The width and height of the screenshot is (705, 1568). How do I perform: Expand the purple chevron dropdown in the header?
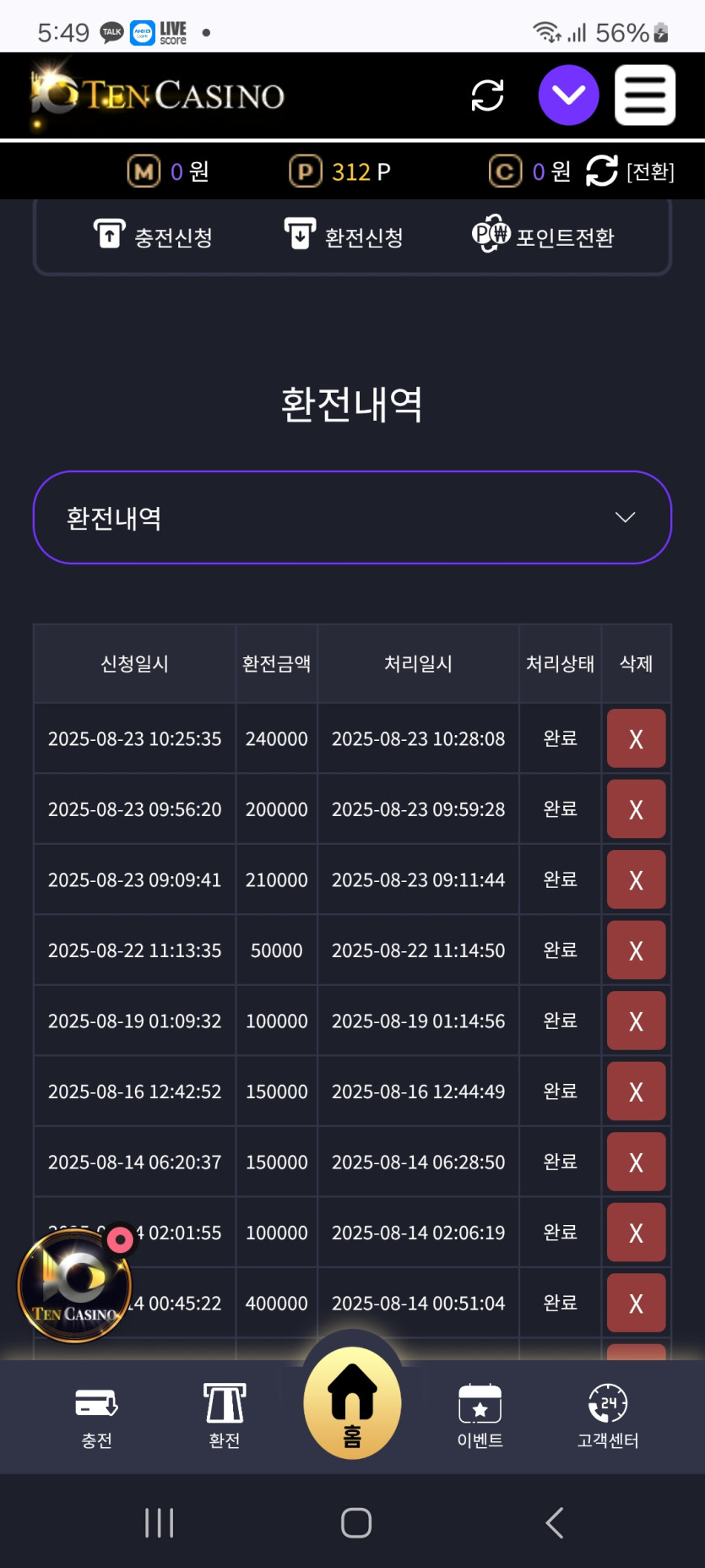coord(569,95)
